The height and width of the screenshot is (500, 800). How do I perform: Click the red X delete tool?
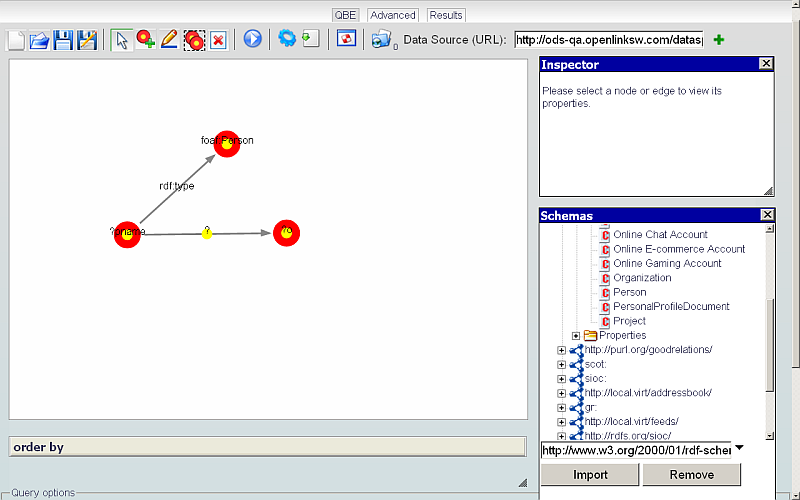point(218,40)
